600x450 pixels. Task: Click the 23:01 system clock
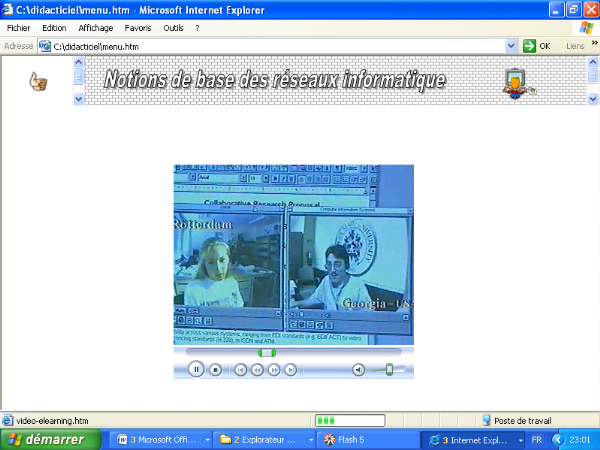[x=580, y=440]
